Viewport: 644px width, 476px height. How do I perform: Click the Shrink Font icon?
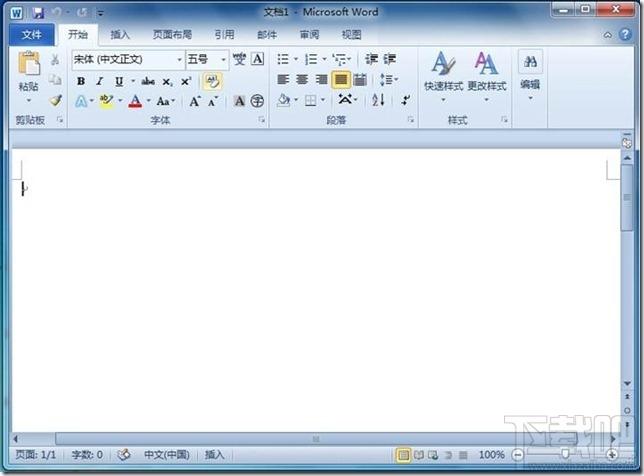(x=213, y=101)
